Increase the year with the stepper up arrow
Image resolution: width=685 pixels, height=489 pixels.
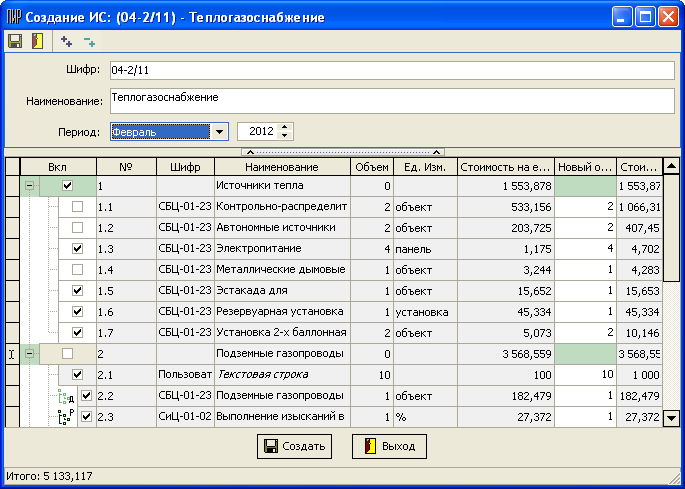tap(286, 127)
